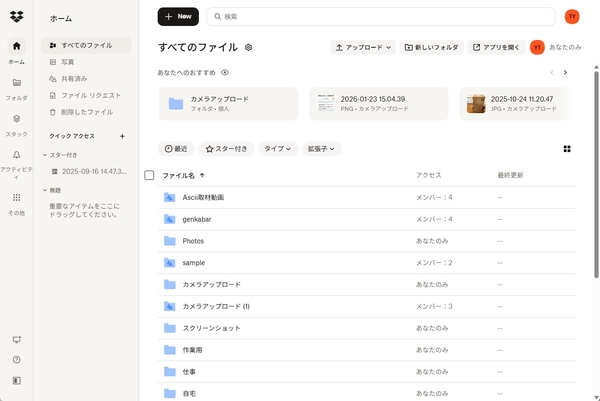Hide suggestions with the eye icon

coord(225,73)
